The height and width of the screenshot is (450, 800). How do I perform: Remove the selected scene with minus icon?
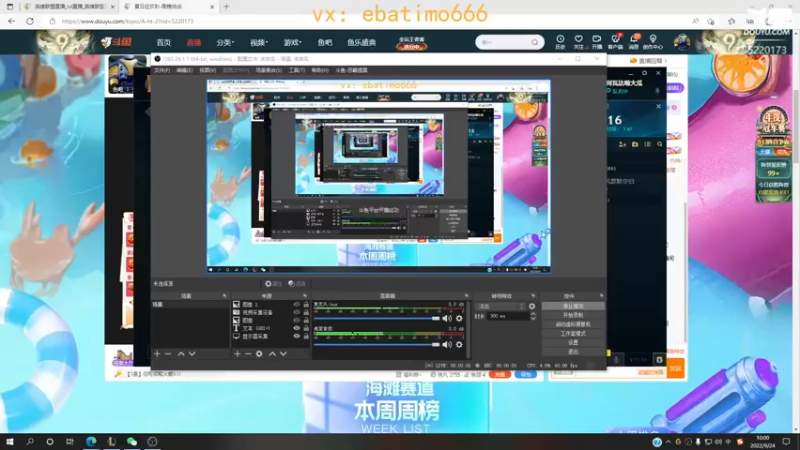point(168,354)
